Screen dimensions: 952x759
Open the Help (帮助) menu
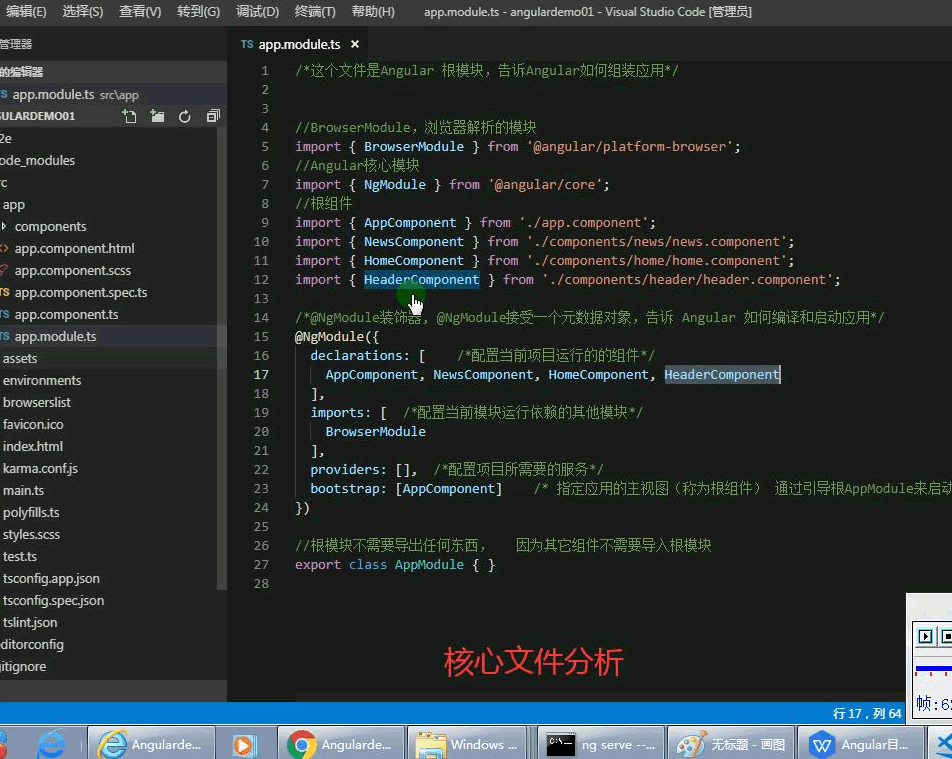[x=373, y=12]
